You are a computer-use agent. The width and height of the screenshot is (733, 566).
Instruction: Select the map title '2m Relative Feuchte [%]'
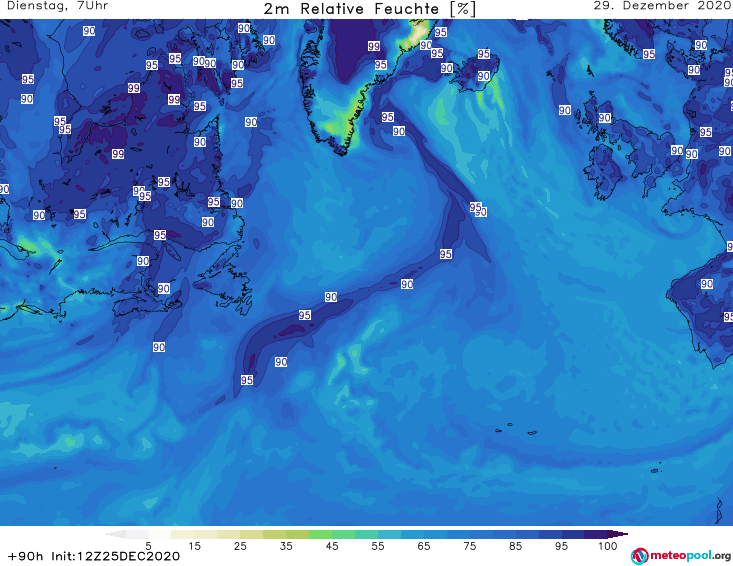click(x=369, y=9)
